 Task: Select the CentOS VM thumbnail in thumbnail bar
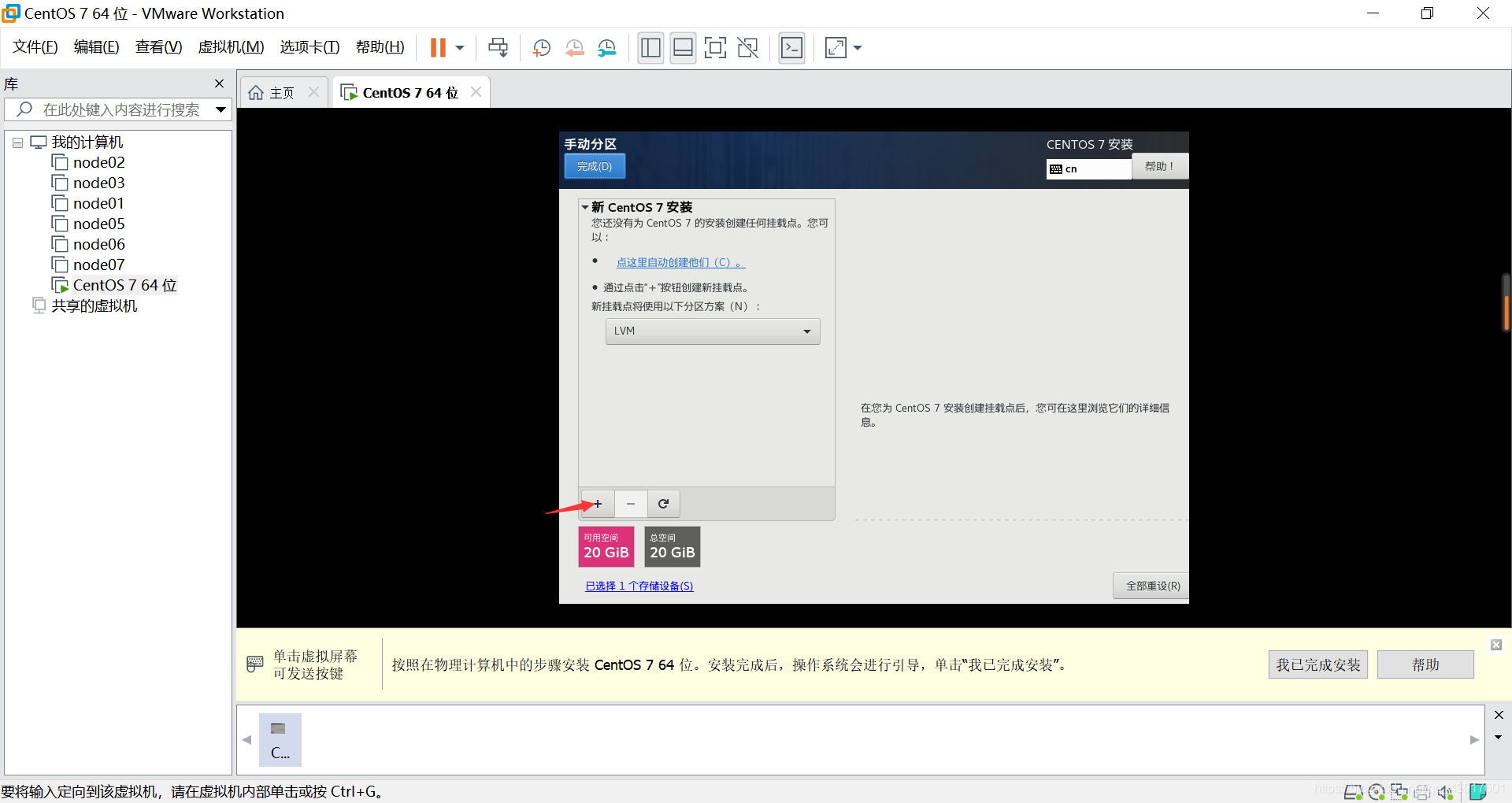(280, 740)
